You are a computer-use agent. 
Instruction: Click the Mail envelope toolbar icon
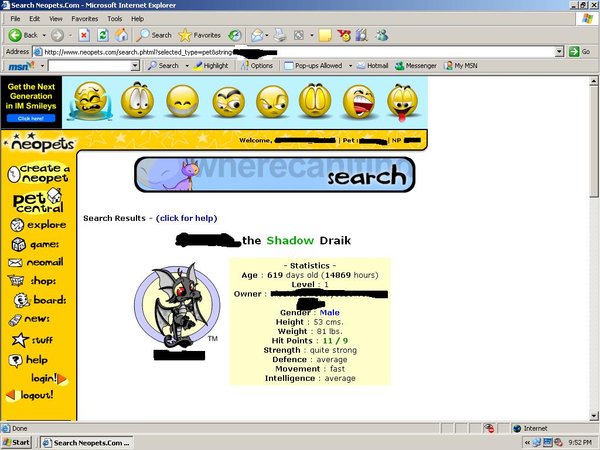click(257, 35)
